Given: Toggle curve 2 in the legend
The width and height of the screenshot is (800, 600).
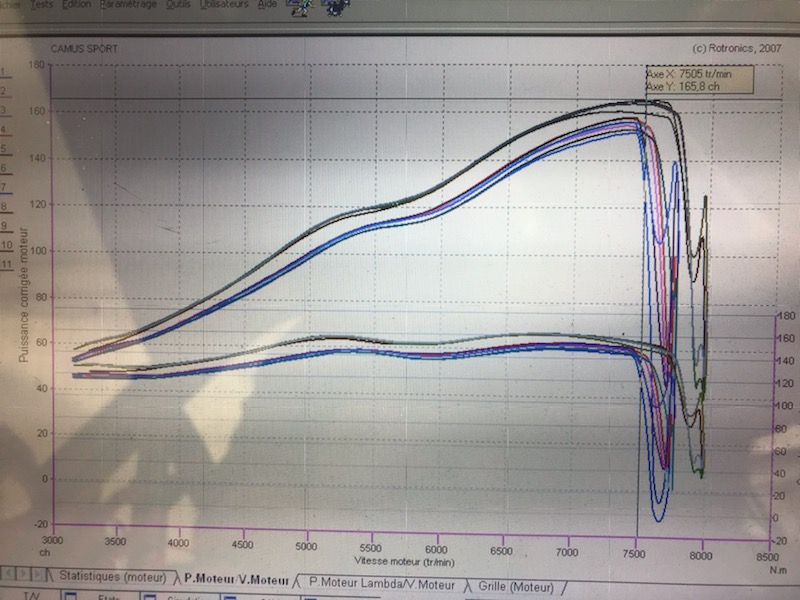Looking at the screenshot, I should (x=4, y=91).
